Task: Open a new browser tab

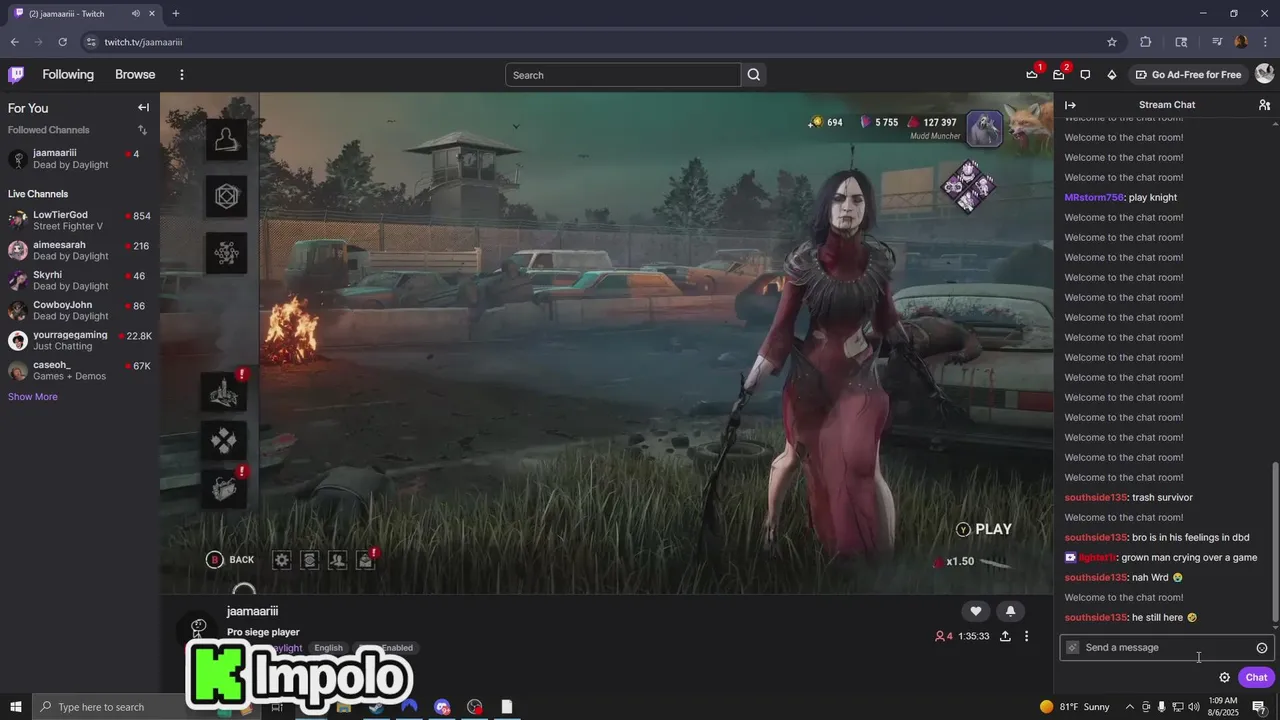Action: pyautogui.click(x=175, y=13)
